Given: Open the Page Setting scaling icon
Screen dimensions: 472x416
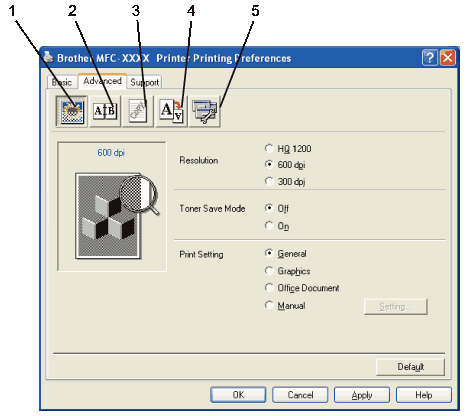Looking at the screenshot, I should pos(171,111).
